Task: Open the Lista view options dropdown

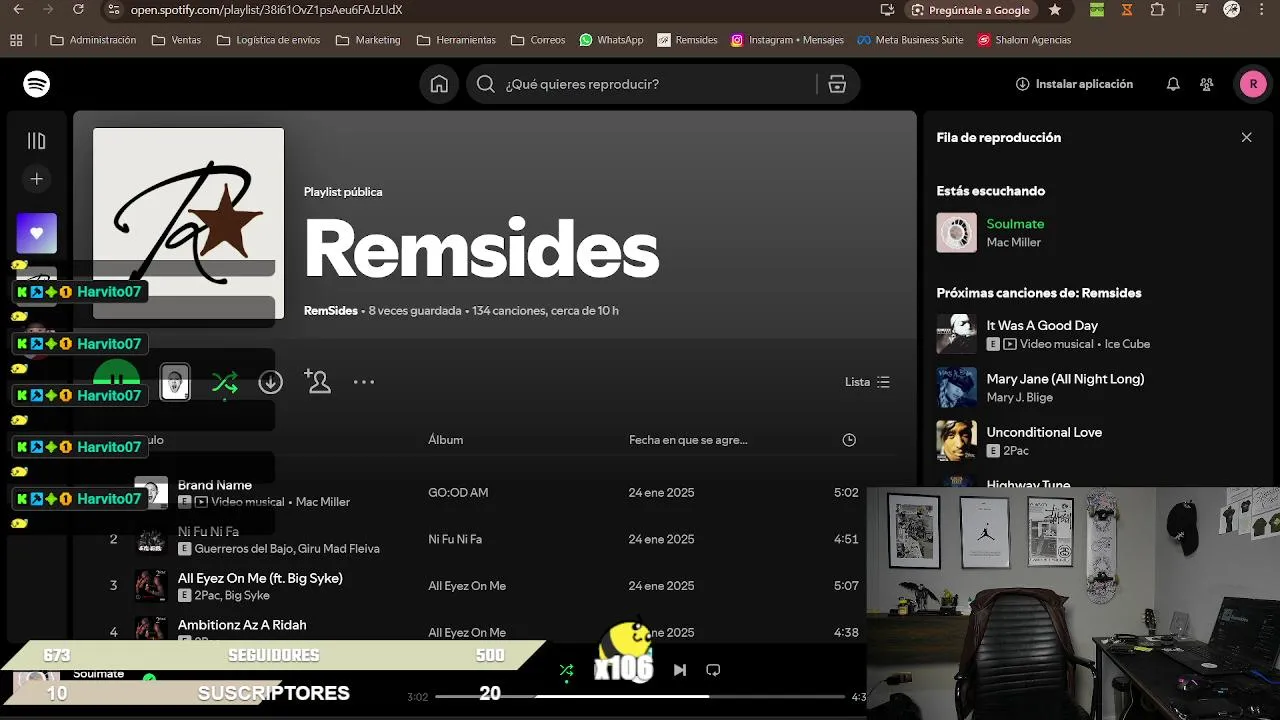Action: [x=867, y=382]
